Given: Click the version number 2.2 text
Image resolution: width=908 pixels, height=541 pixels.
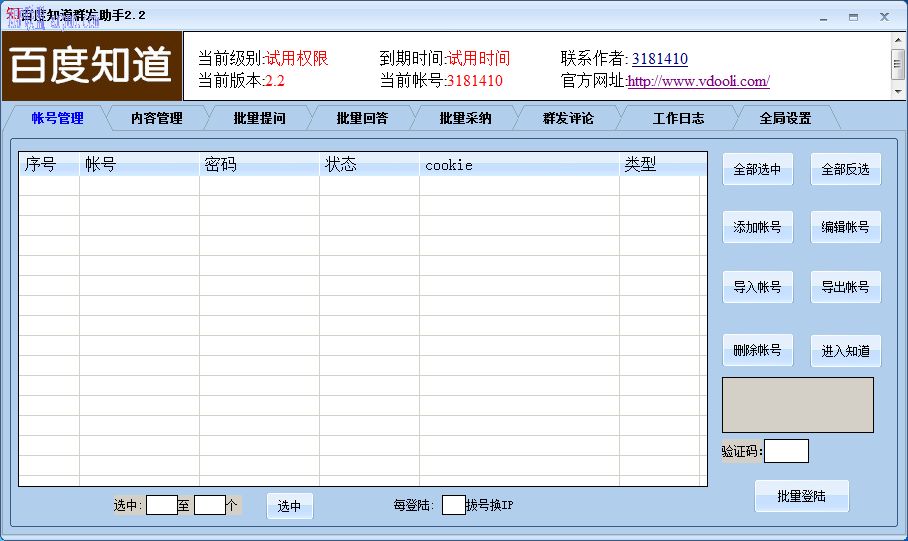Looking at the screenshot, I should [x=274, y=81].
